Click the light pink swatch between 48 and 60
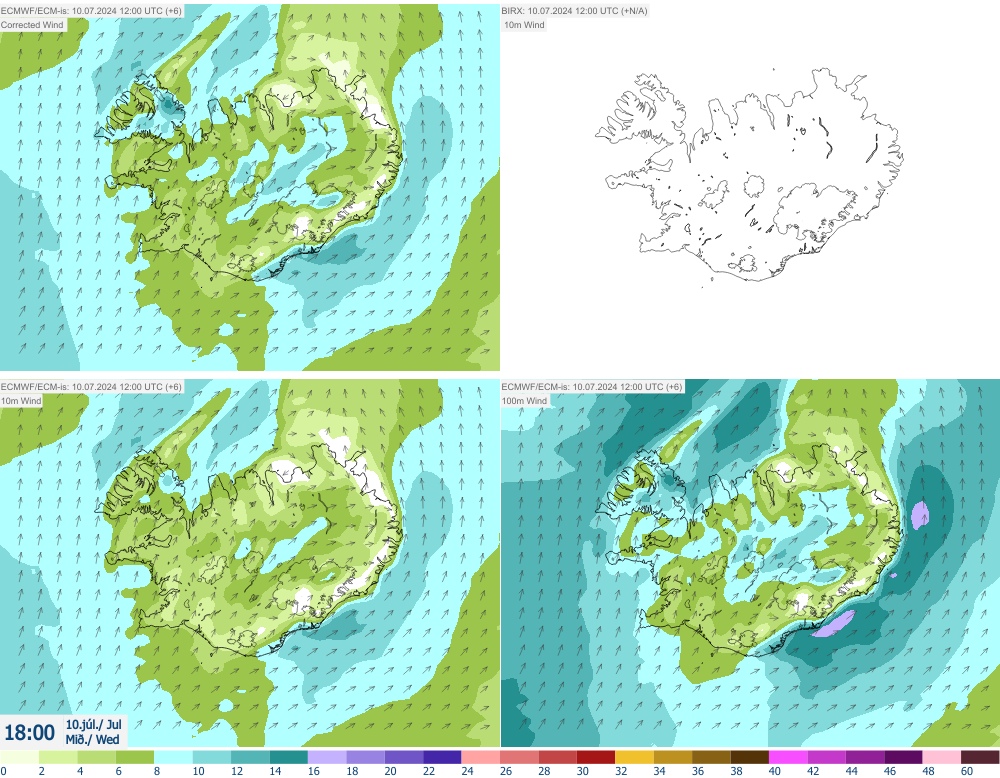This screenshot has width=1000, height=778. (942, 757)
